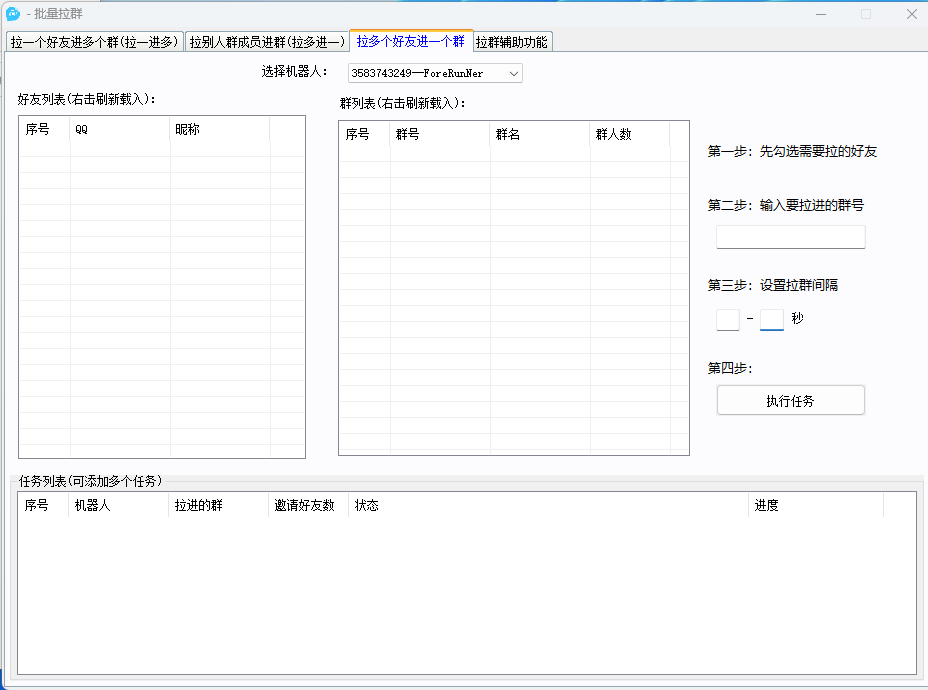
Task: Click the 进度 column header
Action: tap(815, 506)
